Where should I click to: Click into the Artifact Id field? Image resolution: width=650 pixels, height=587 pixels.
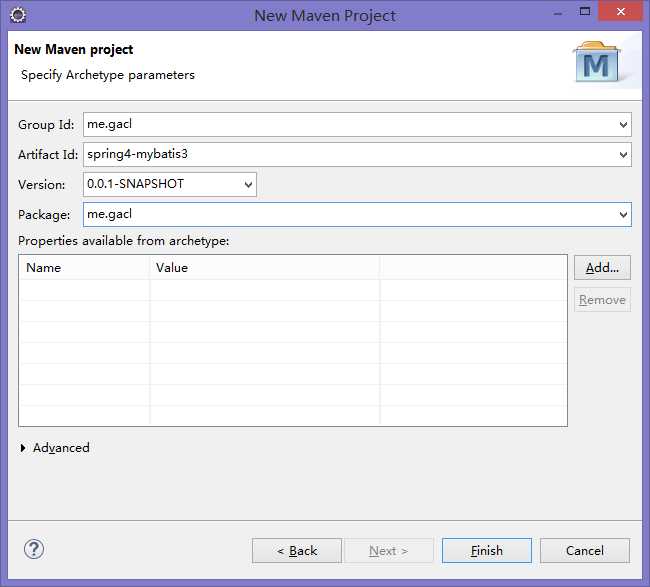357,155
